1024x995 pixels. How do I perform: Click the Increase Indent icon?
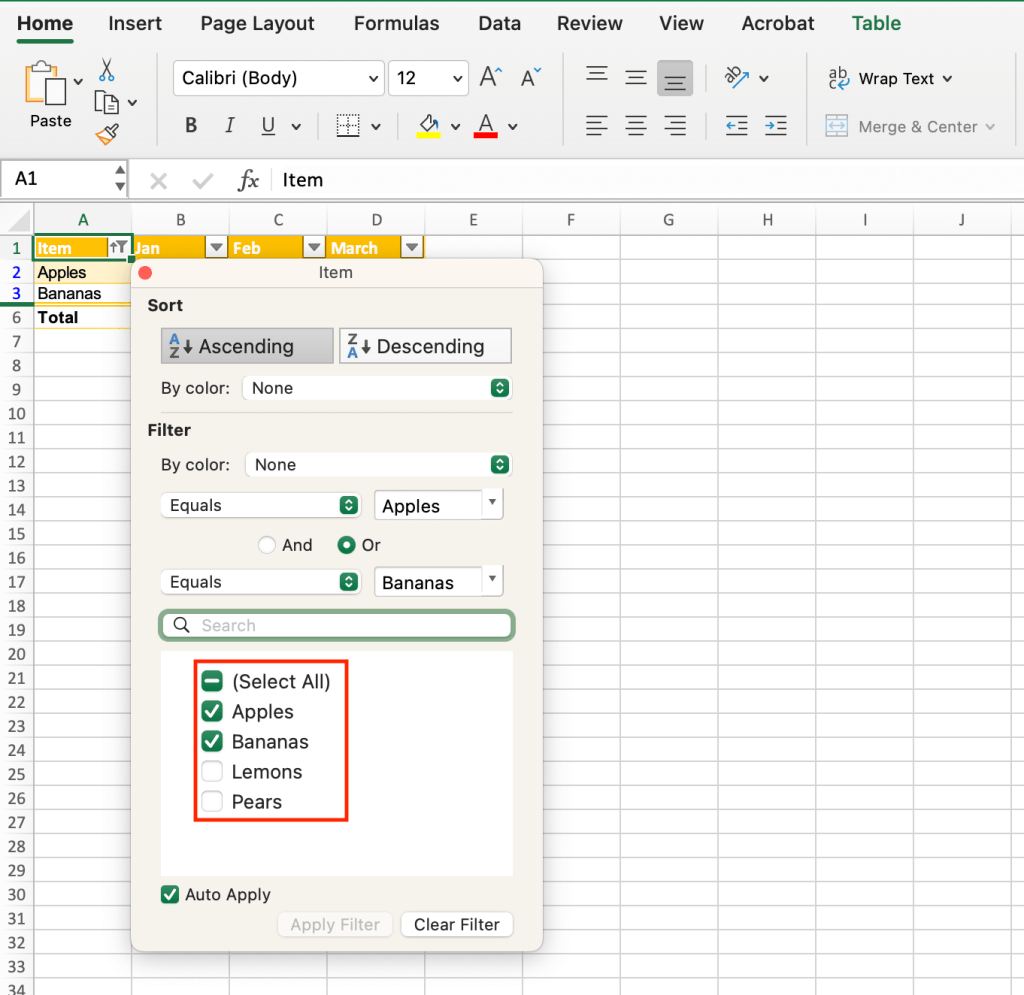776,125
